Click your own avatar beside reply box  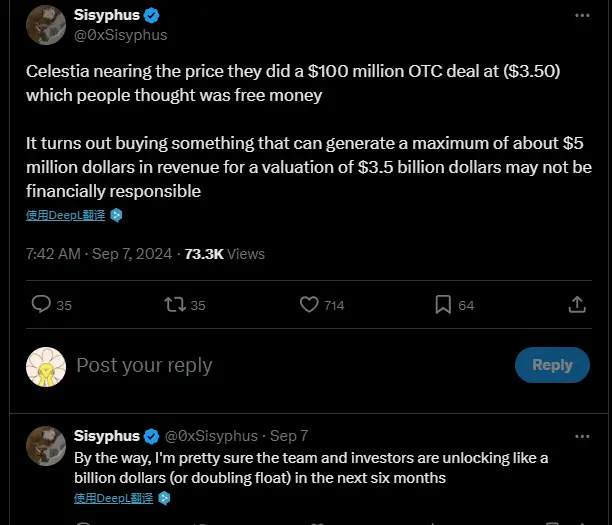pyautogui.click(x=45, y=366)
